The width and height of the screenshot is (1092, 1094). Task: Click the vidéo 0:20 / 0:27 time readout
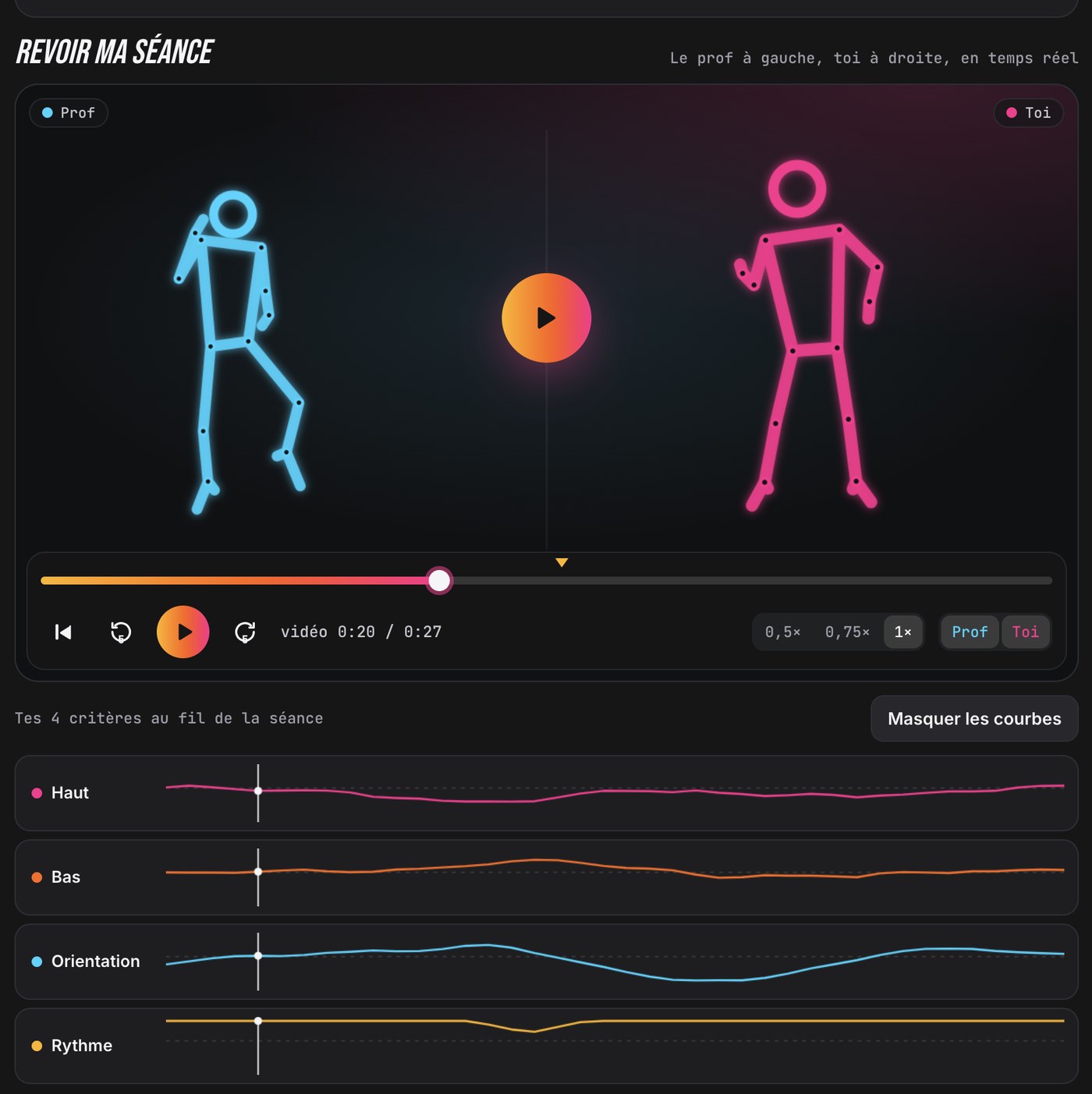(361, 632)
